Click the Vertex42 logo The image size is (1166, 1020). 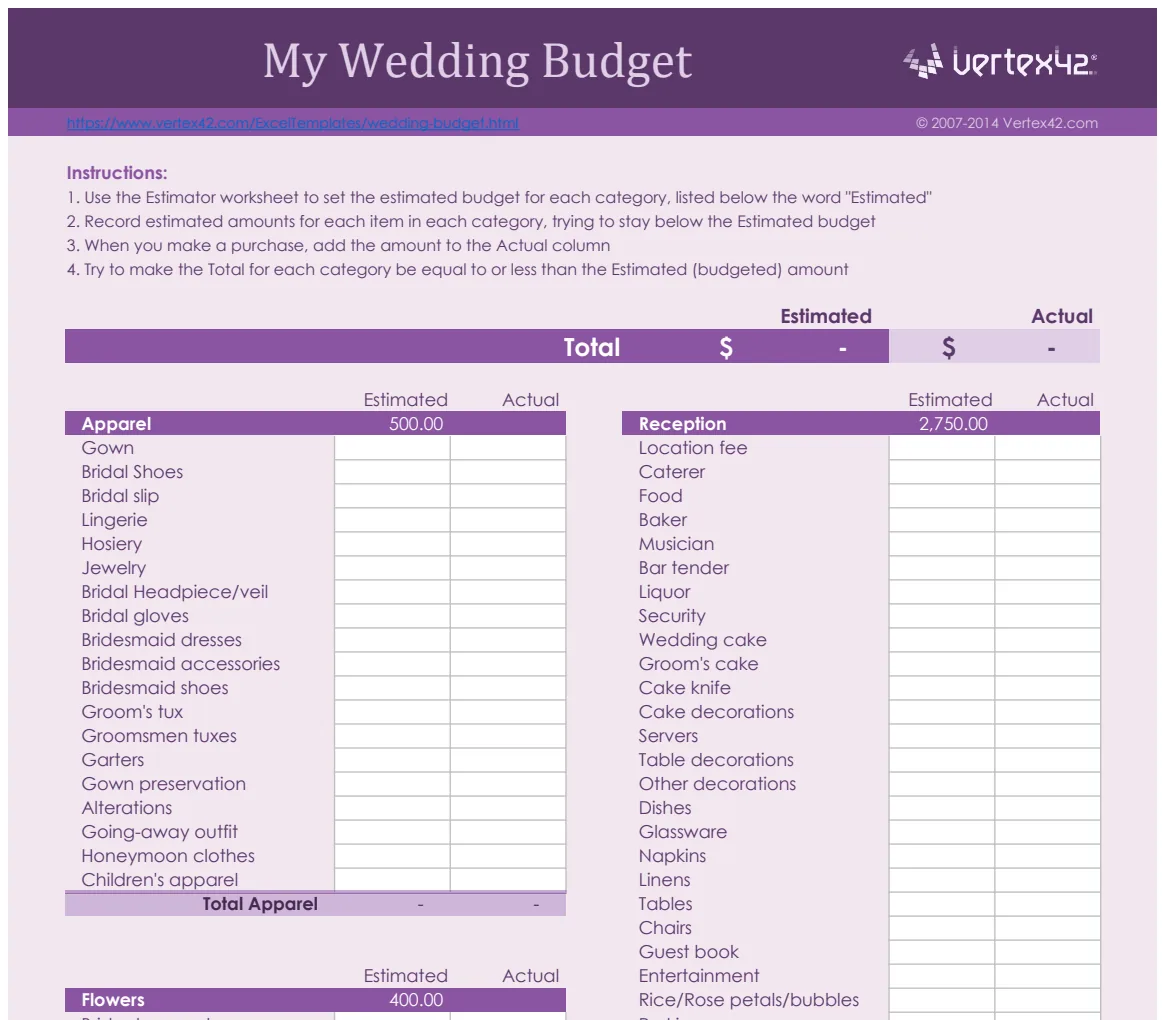[999, 61]
